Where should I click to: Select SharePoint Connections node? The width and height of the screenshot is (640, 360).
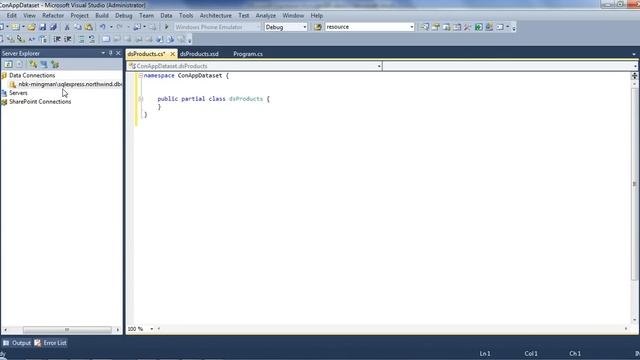click(40, 102)
